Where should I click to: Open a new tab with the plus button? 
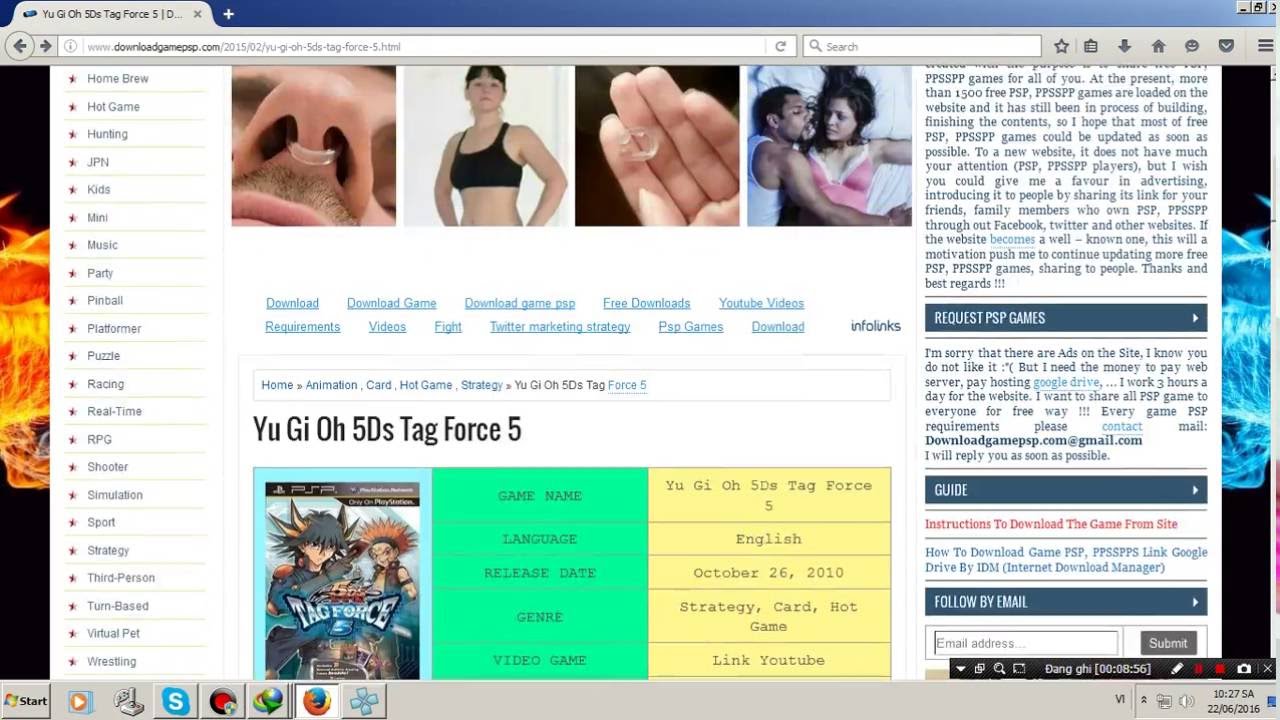tap(228, 14)
